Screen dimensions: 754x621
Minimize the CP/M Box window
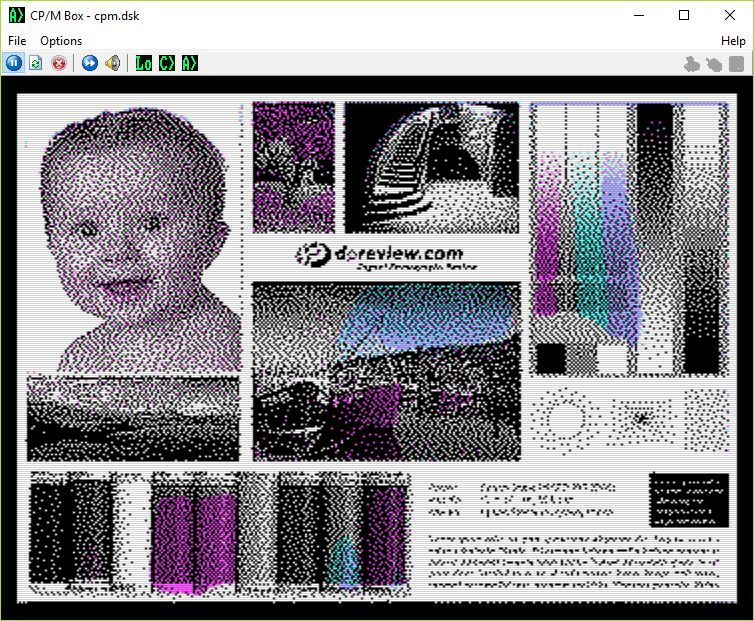(x=639, y=15)
